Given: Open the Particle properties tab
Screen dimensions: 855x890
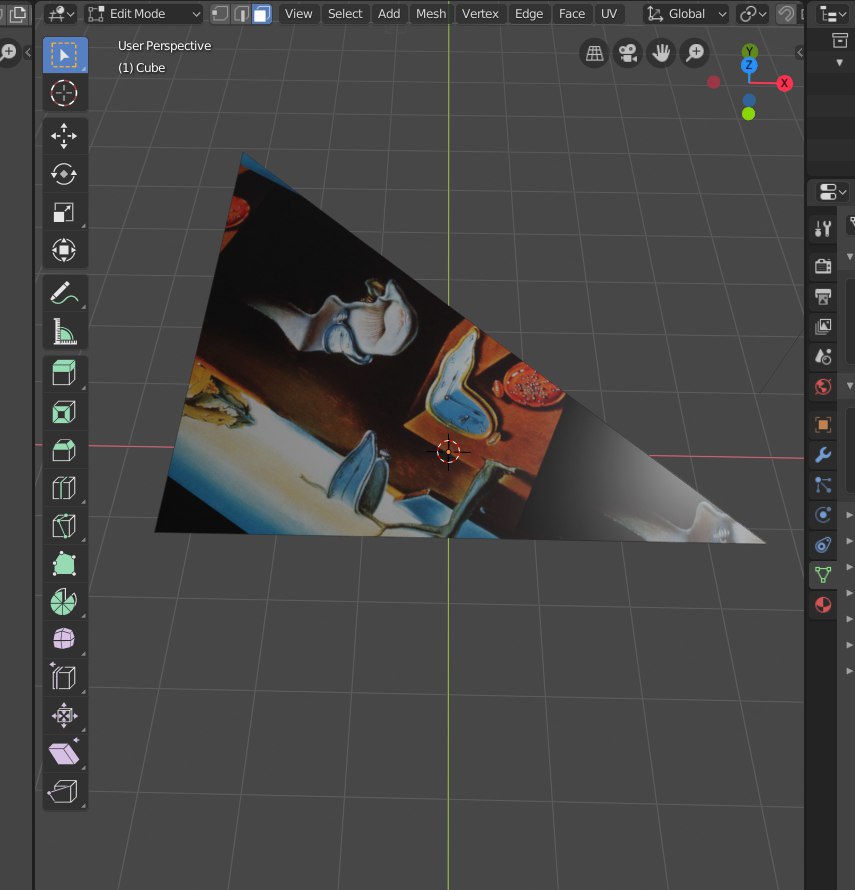Looking at the screenshot, I should (823, 485).
